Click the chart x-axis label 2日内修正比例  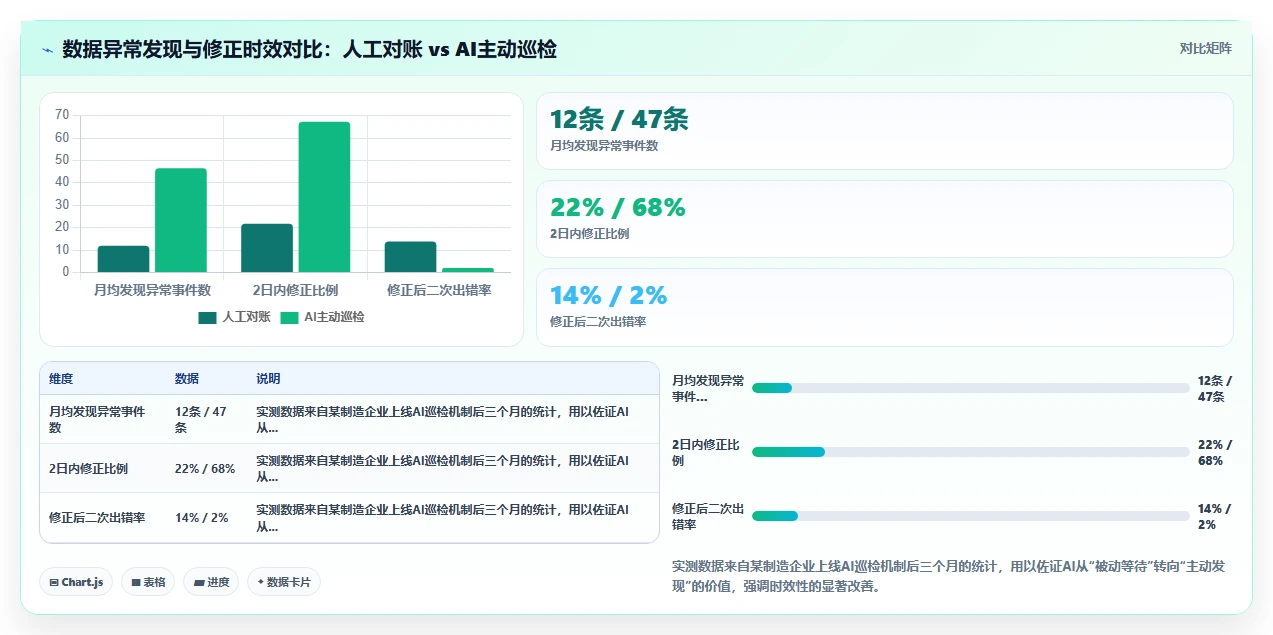(x=295, y=290)
